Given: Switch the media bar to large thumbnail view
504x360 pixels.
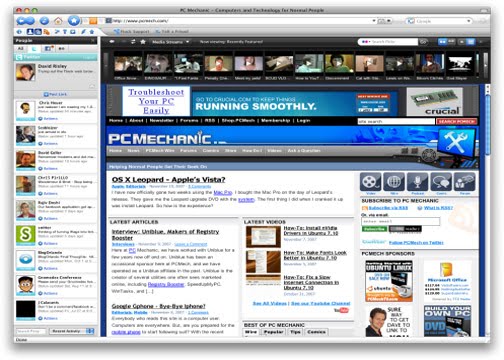Looking at the screenshot, I should point(442,42).
